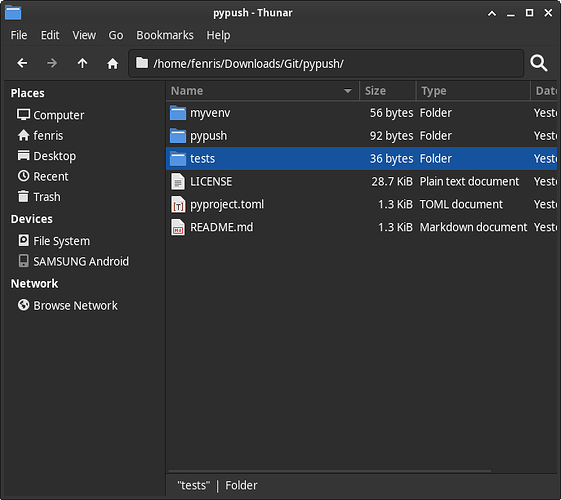Click the Name column sort arrow
Screen dimensions: 561x500
pos(347,91)
